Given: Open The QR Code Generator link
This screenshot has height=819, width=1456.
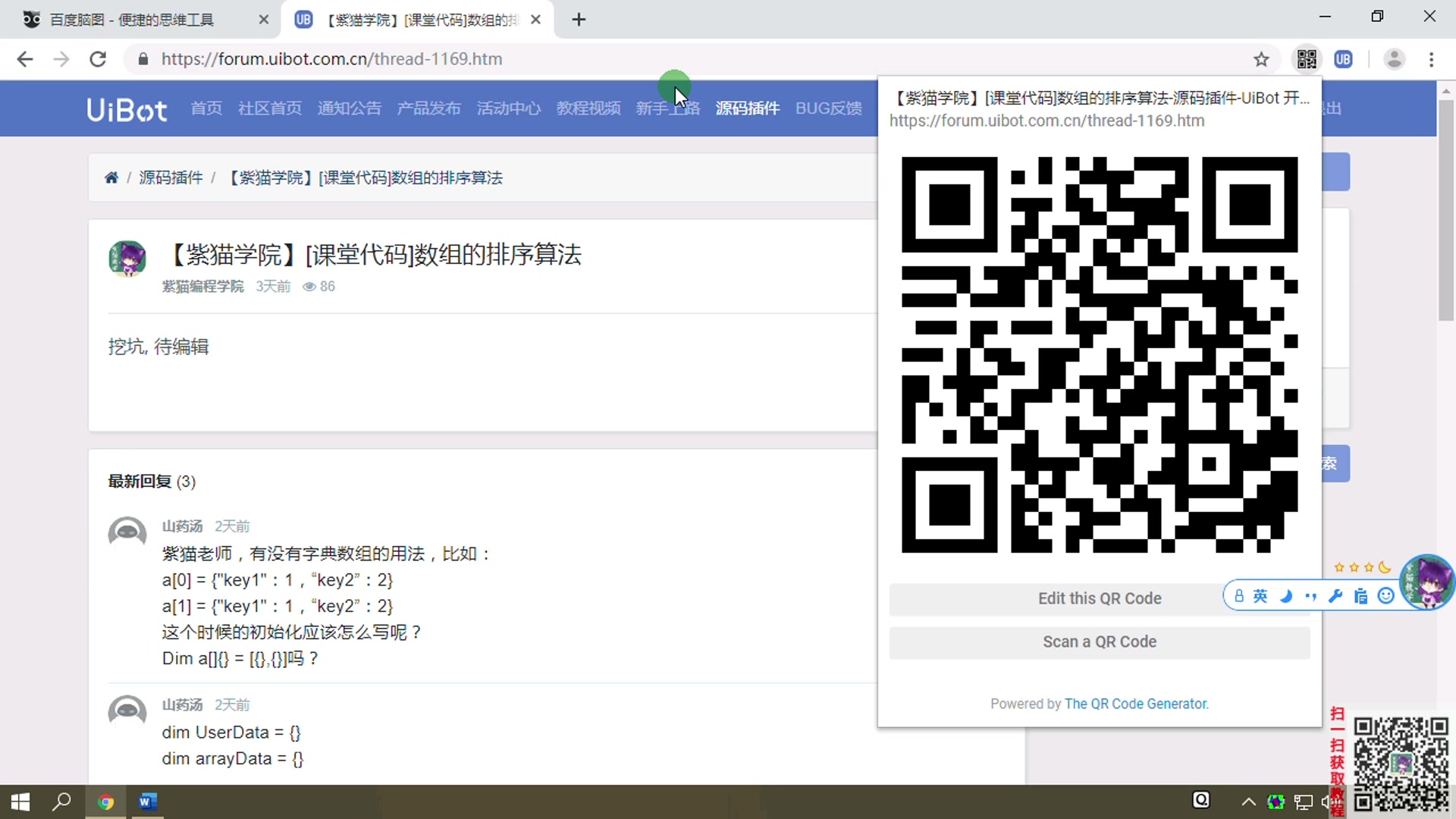Looking at the screenshot, I should click(x=1136, y=704).
